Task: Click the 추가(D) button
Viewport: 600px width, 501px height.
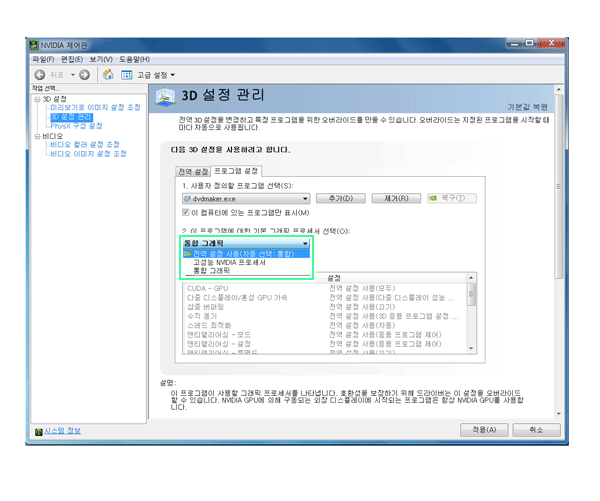Action: point(341,198)
